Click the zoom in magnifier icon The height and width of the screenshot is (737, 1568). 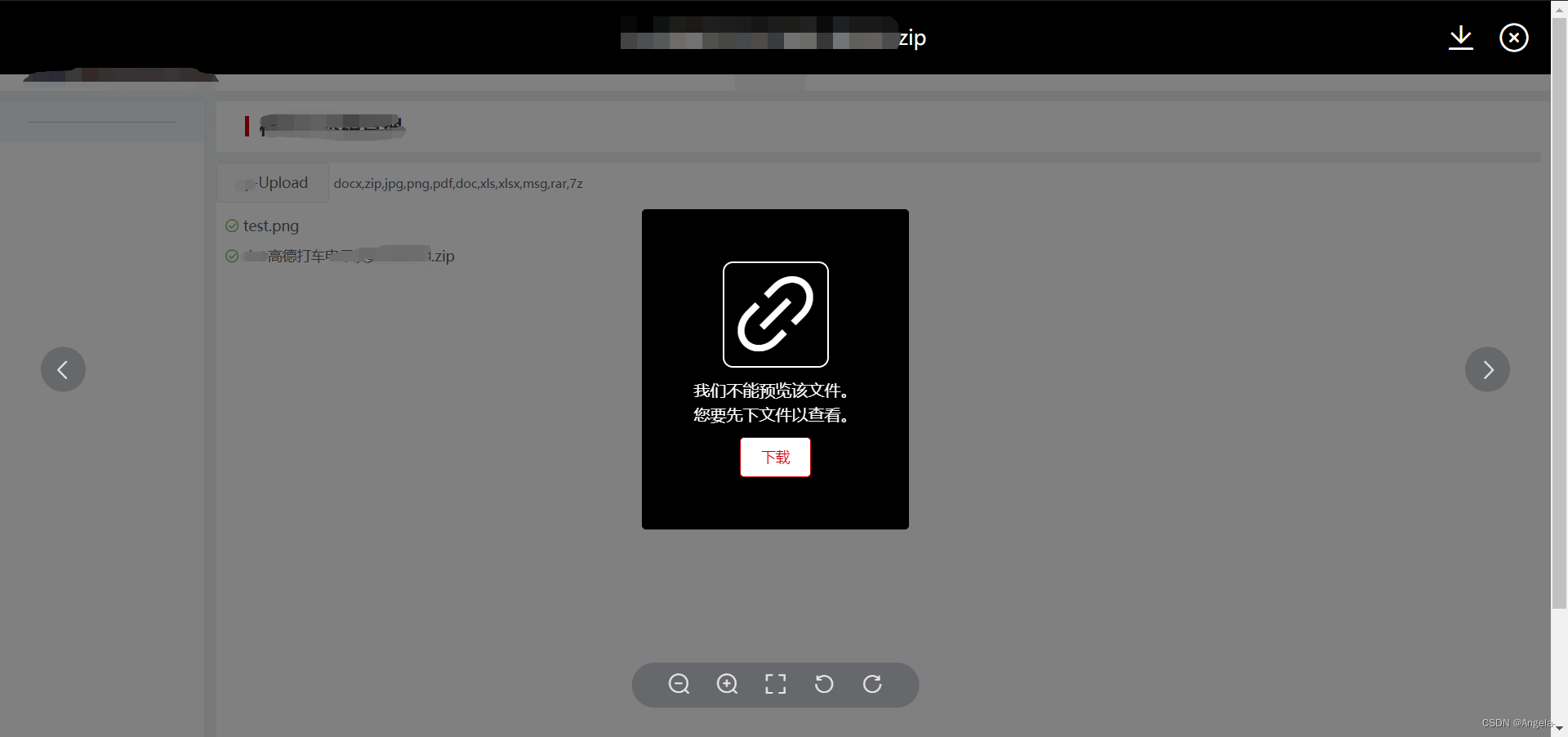pyautogui.click(x=727, y=684)
